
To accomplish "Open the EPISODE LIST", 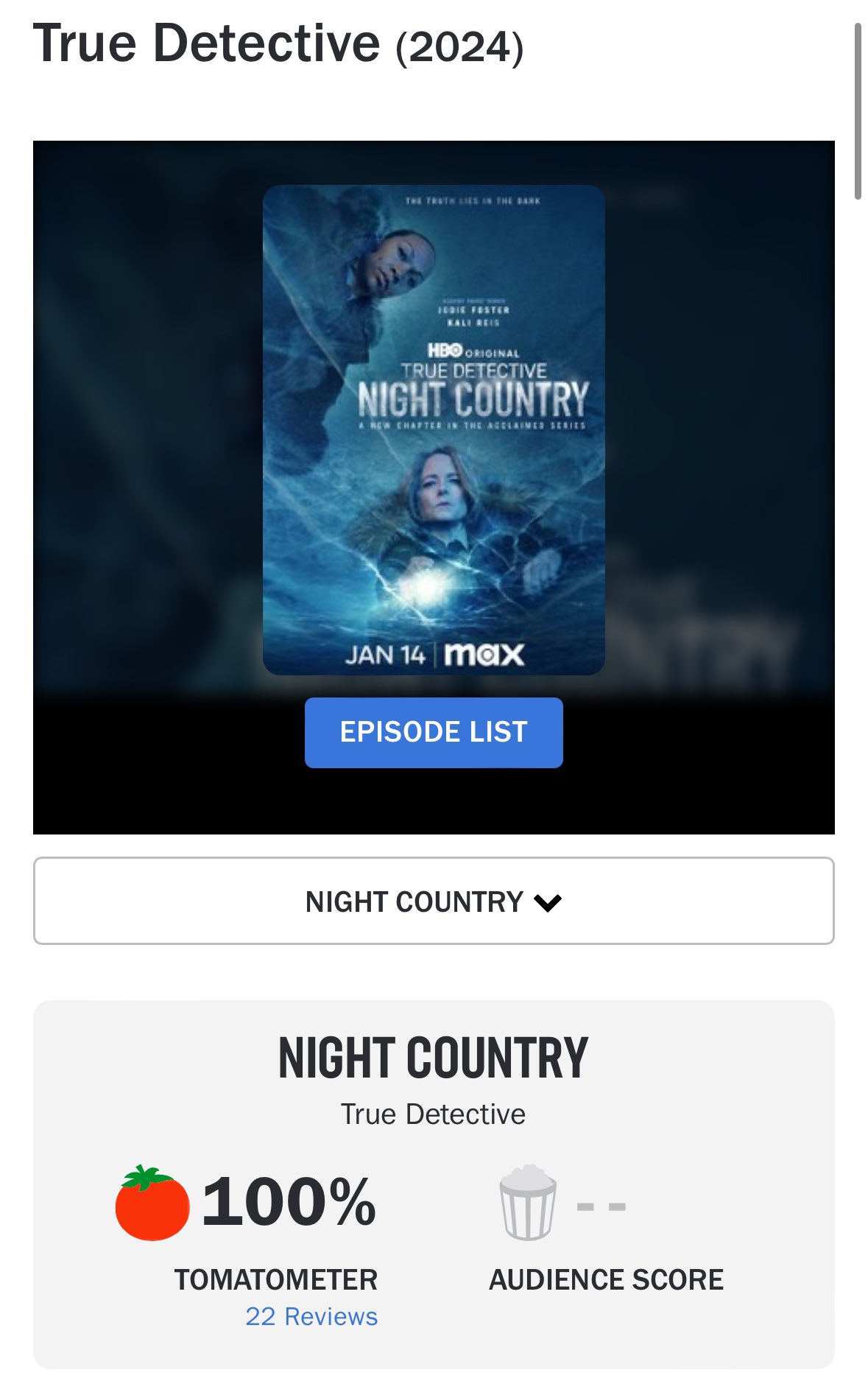I will tap(434, 733).
